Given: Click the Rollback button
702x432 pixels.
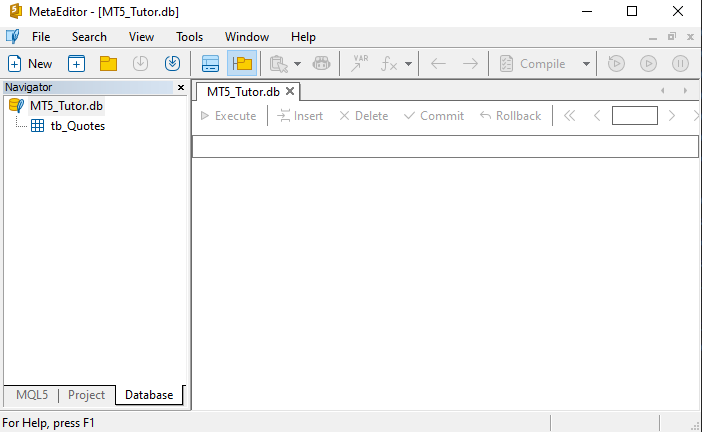Looking at the screenshot, I should pos(510,116).
